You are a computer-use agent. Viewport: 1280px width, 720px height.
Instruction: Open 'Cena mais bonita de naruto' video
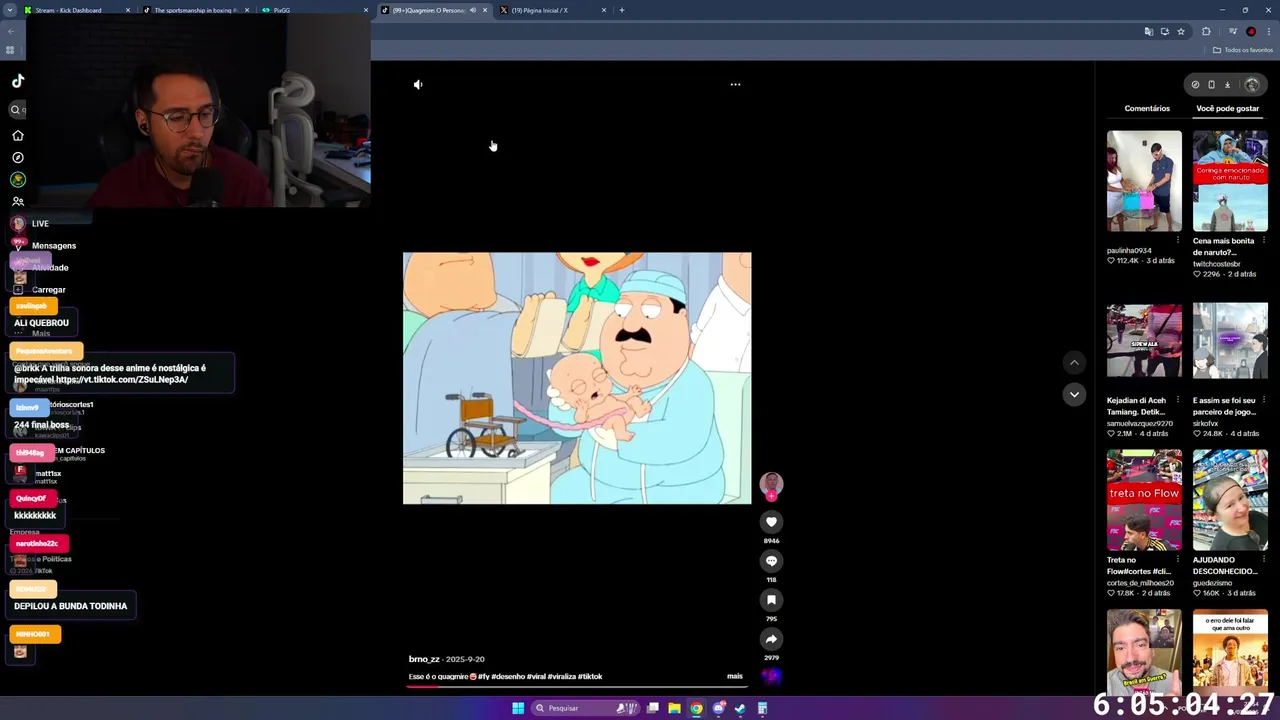[1230, 181]
